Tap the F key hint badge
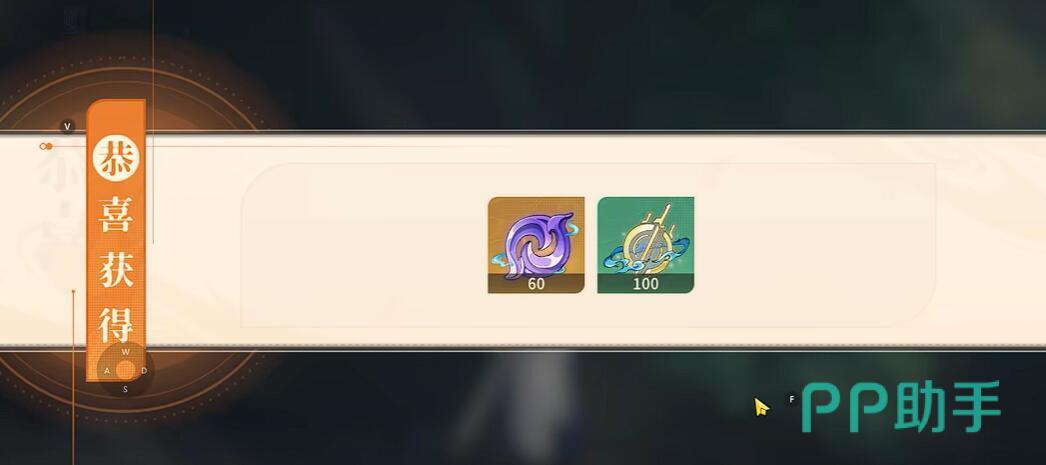 tap(792, 399)
